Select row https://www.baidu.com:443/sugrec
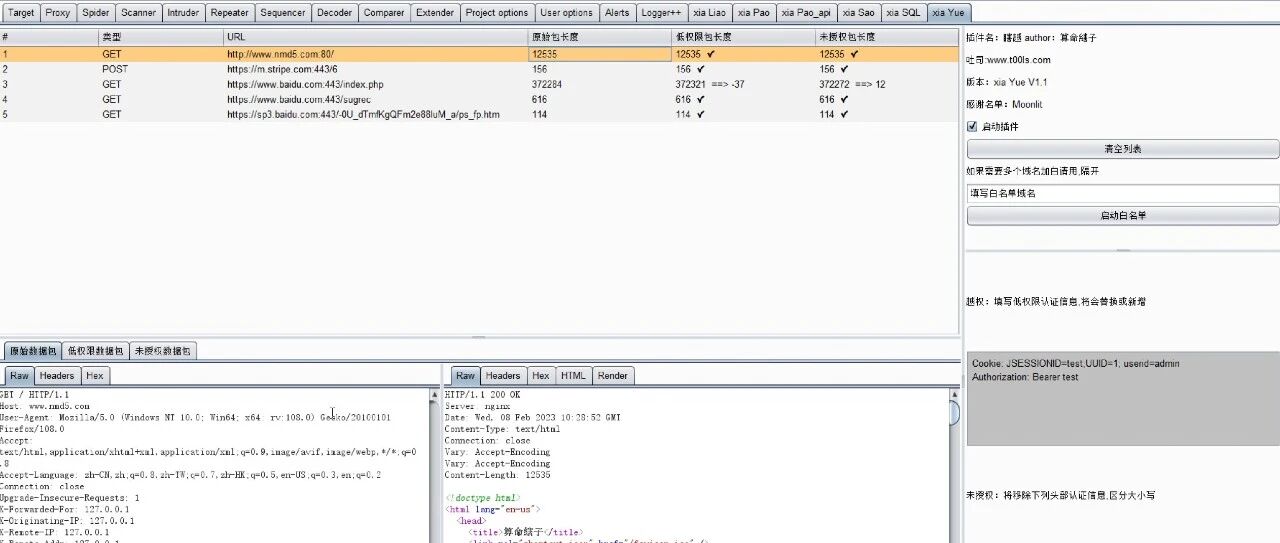This screenshot has width=1280, height=543. (479, 99)
